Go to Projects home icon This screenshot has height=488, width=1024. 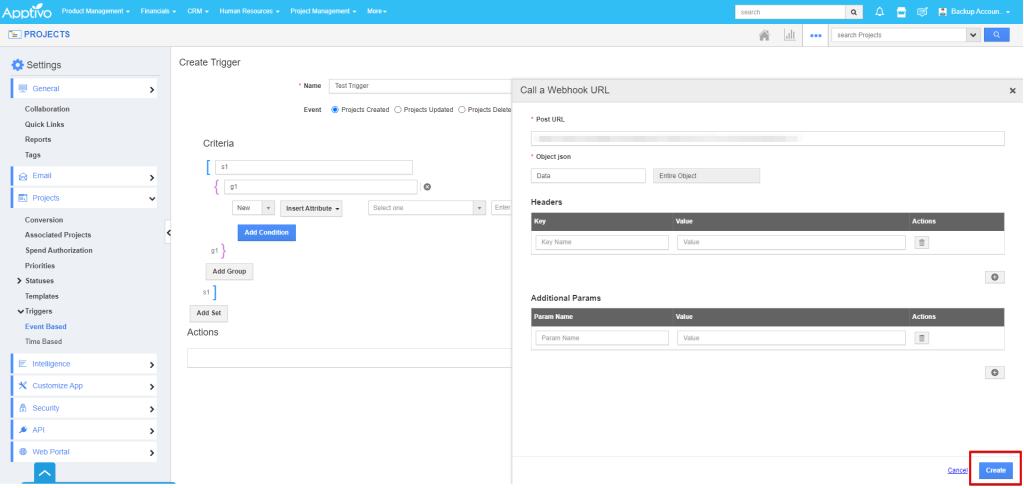pos(764,35)
